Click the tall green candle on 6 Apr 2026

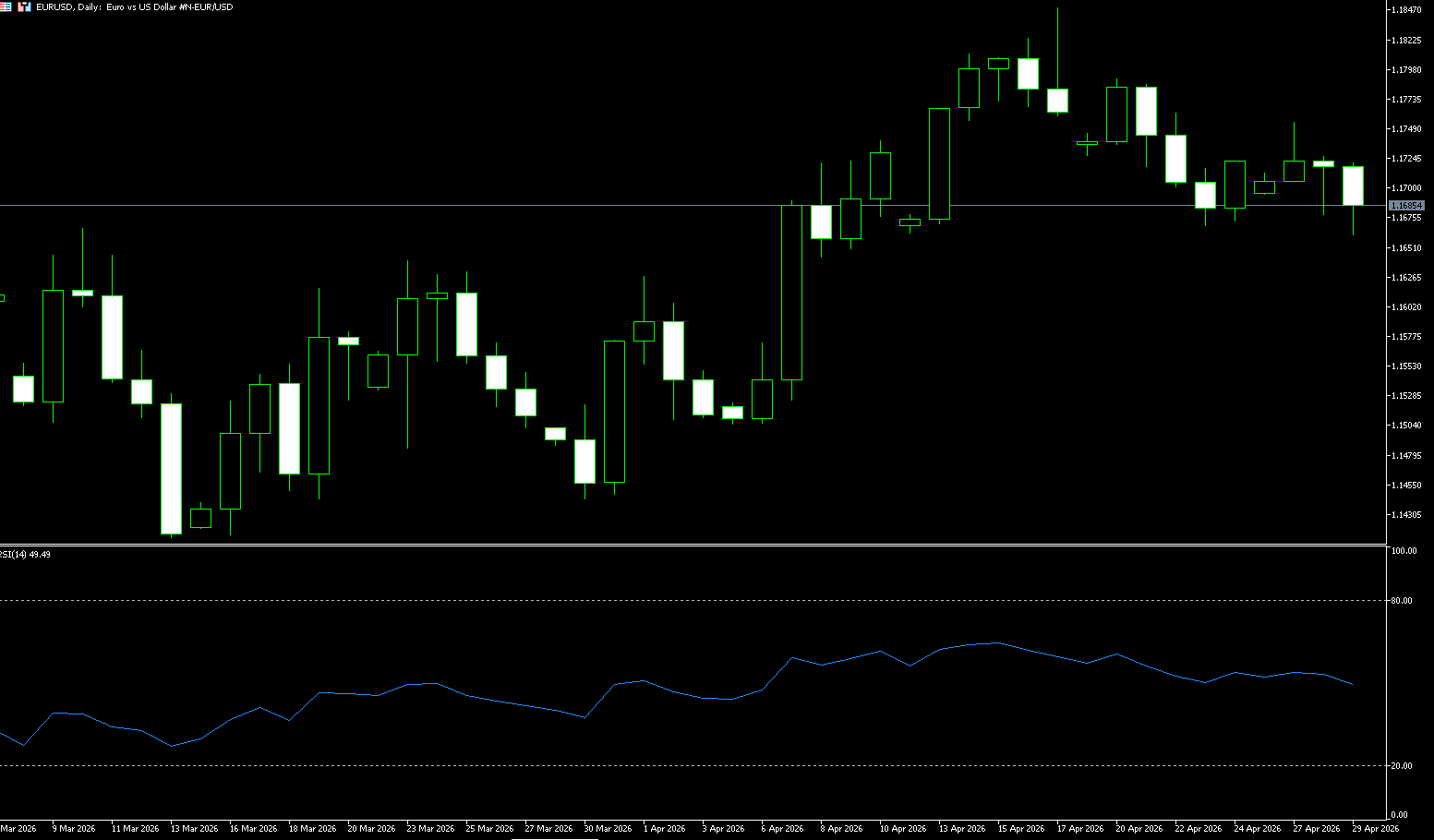coord(791,292)
